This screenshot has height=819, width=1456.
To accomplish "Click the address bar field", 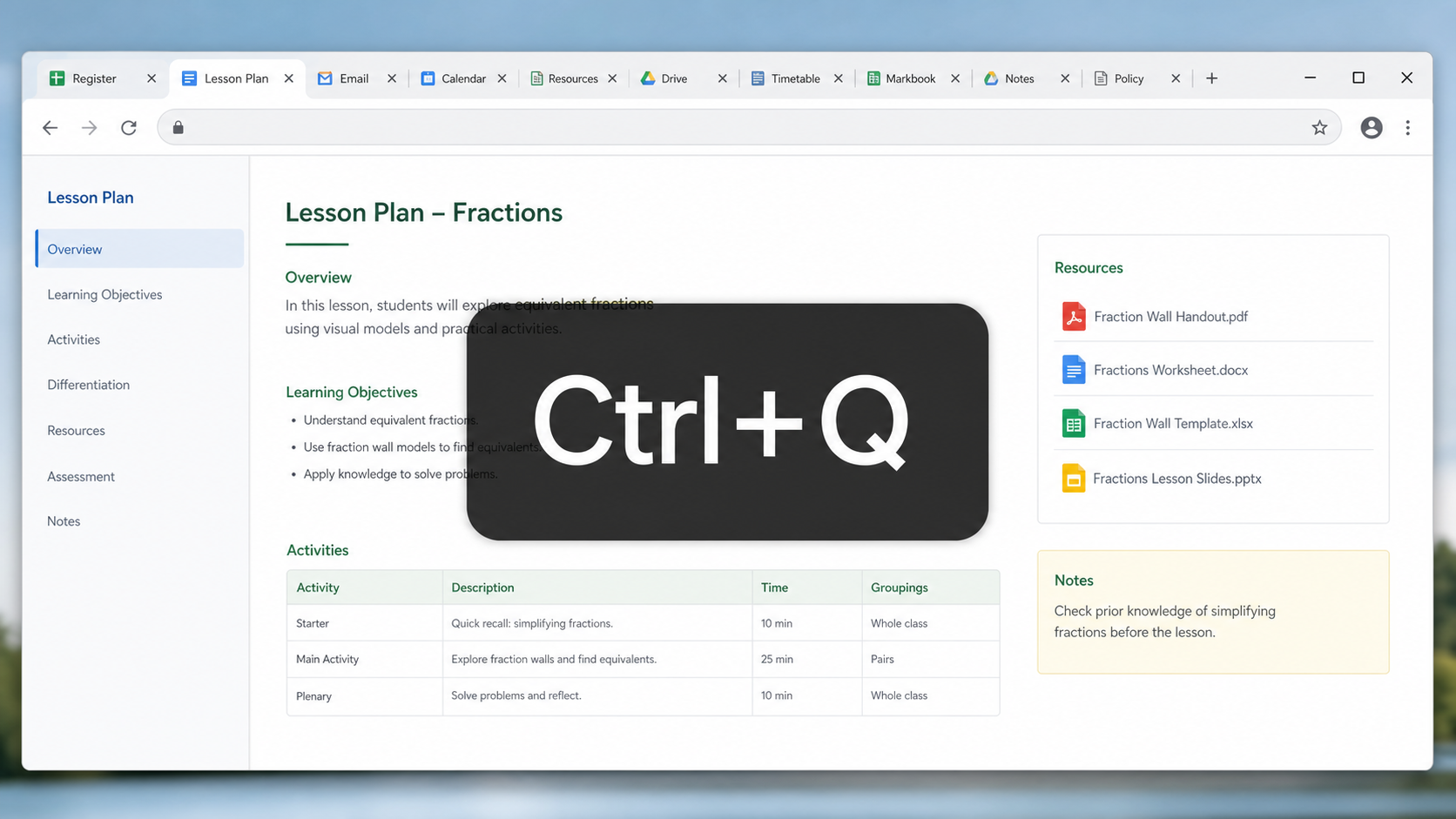I will click(x=749, y=128).
